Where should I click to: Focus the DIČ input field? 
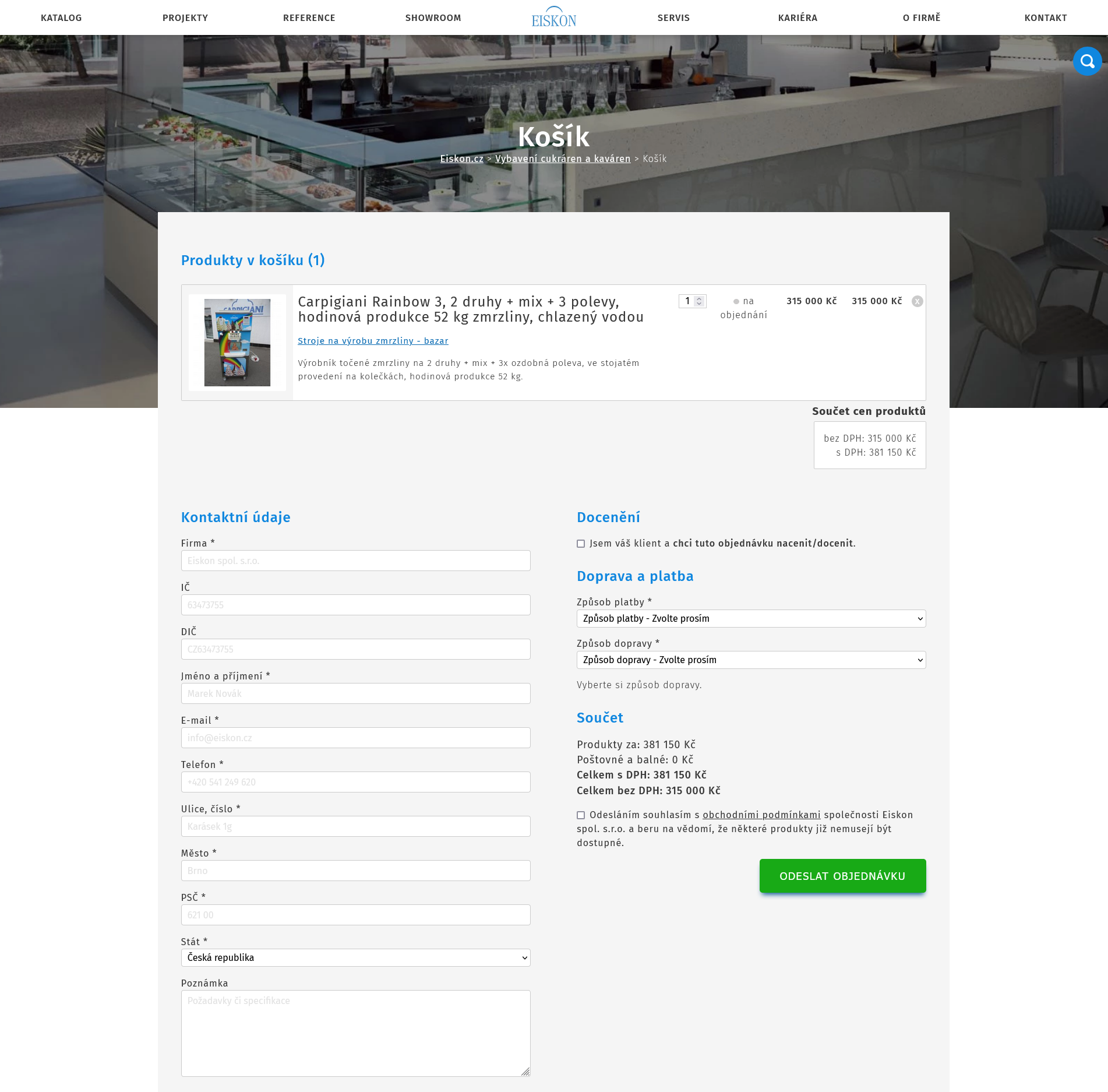[355, 649]
